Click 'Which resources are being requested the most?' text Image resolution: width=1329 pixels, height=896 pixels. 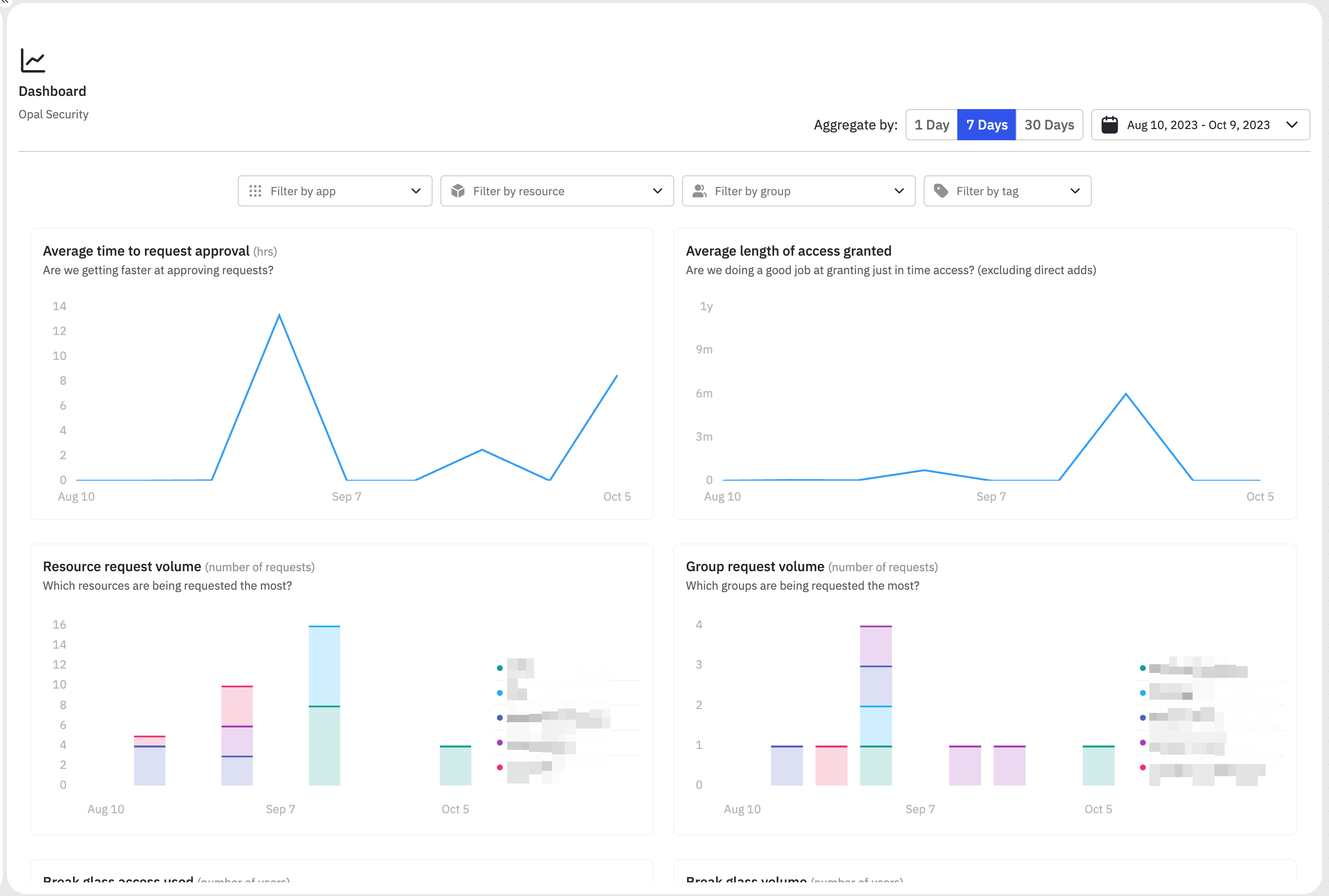tap(168, 586)
